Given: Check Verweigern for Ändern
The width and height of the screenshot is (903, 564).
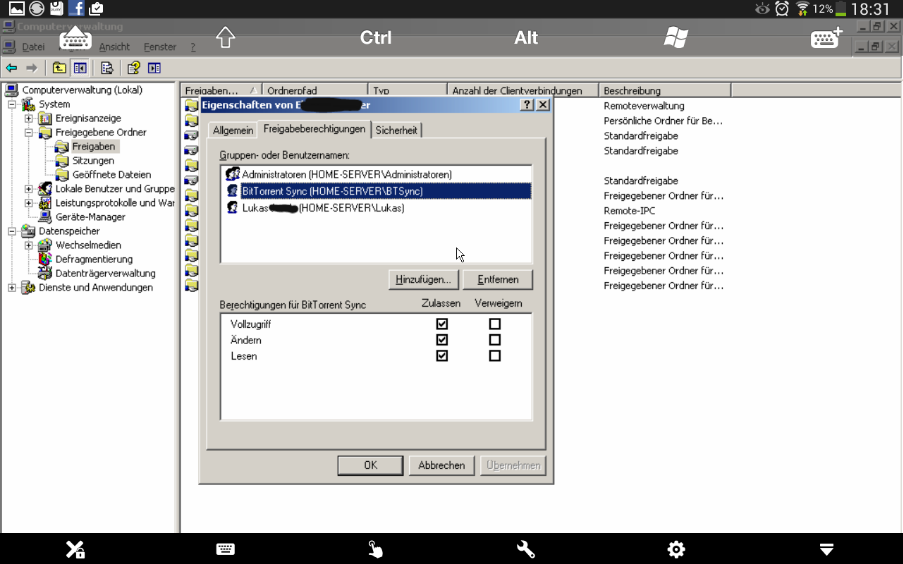Looking at the screenshot, I should 495,340.
